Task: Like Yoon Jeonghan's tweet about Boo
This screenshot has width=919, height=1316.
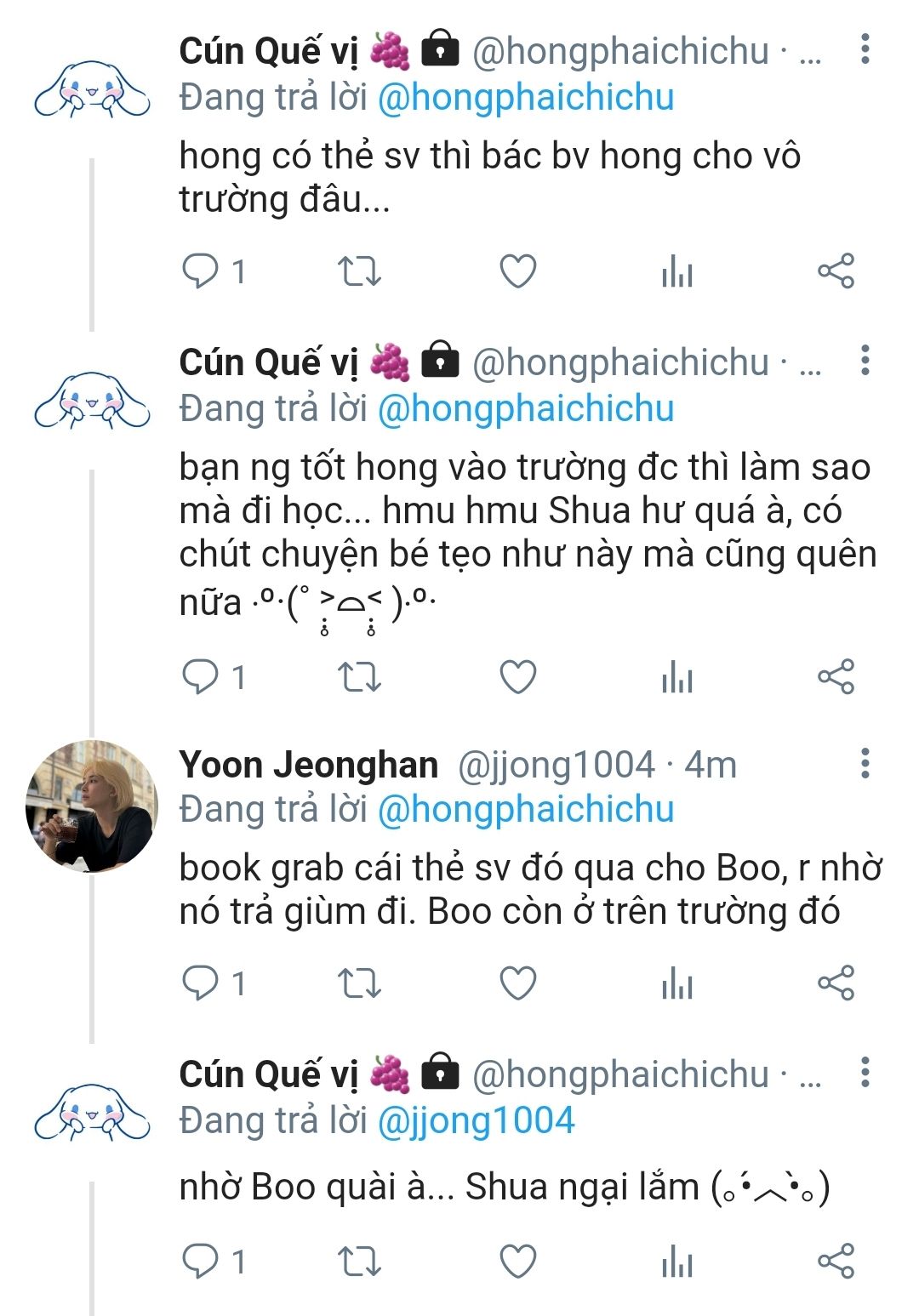Action: pos(517,983)
